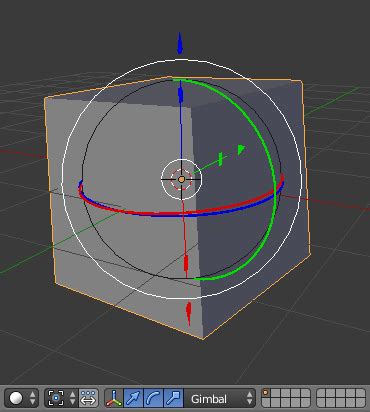This screenshot has width=370, height=412.
Task: Select layer 3 button
Action: 286,393
